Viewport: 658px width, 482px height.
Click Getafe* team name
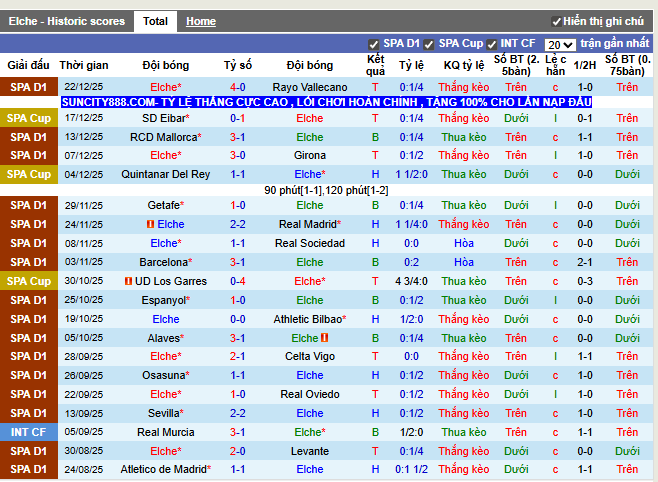166,205
